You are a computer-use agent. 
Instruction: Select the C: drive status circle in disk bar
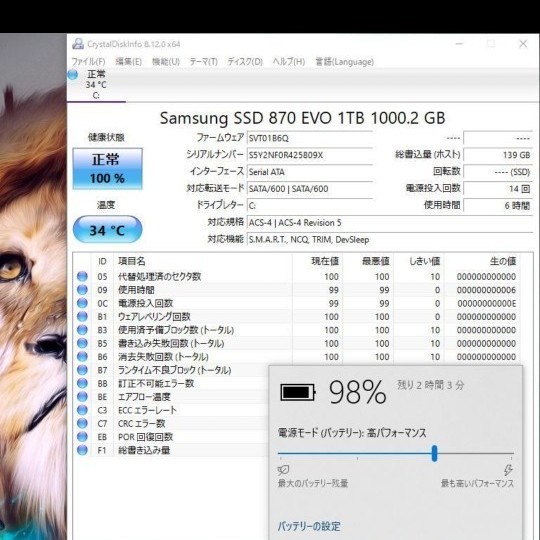pyautogui.click(x=73, y=74)
